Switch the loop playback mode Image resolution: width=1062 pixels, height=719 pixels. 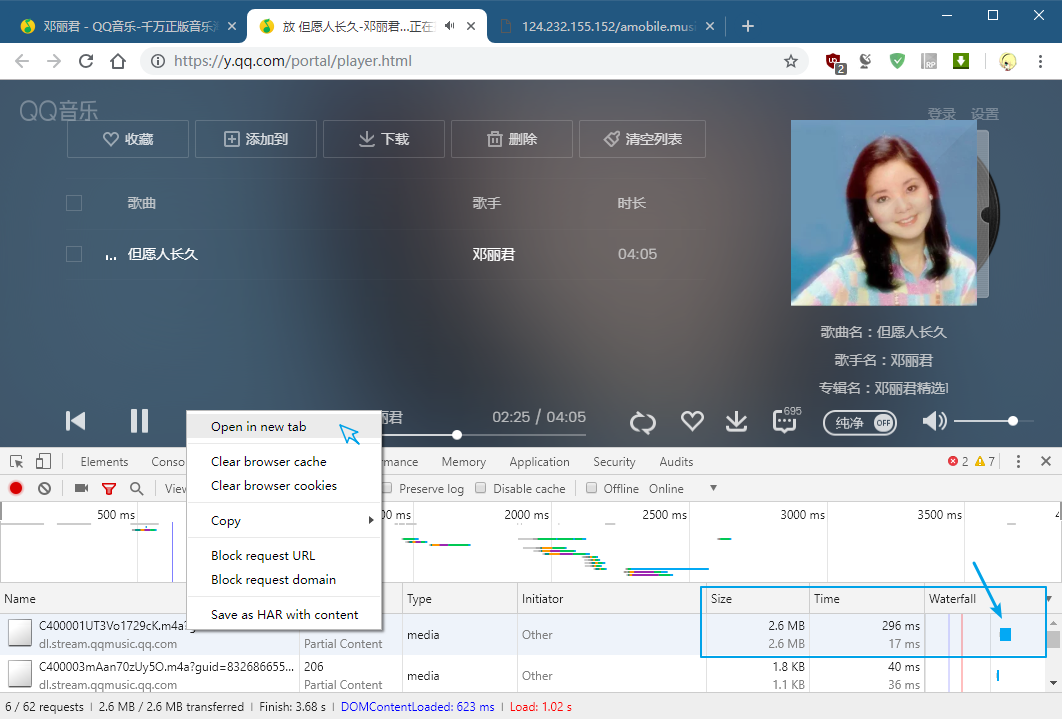pos(643,423)
